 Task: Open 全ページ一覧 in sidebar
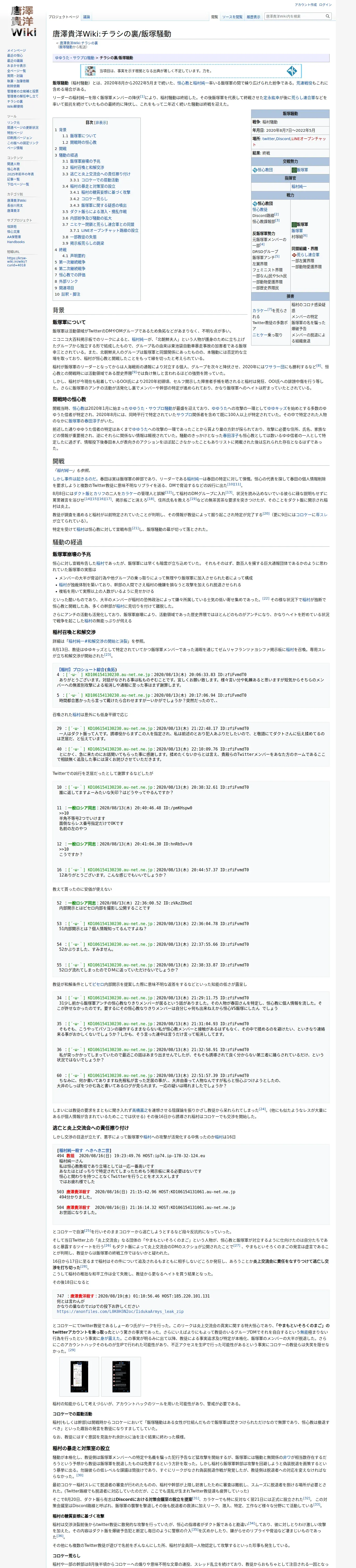tap(16, 71)
